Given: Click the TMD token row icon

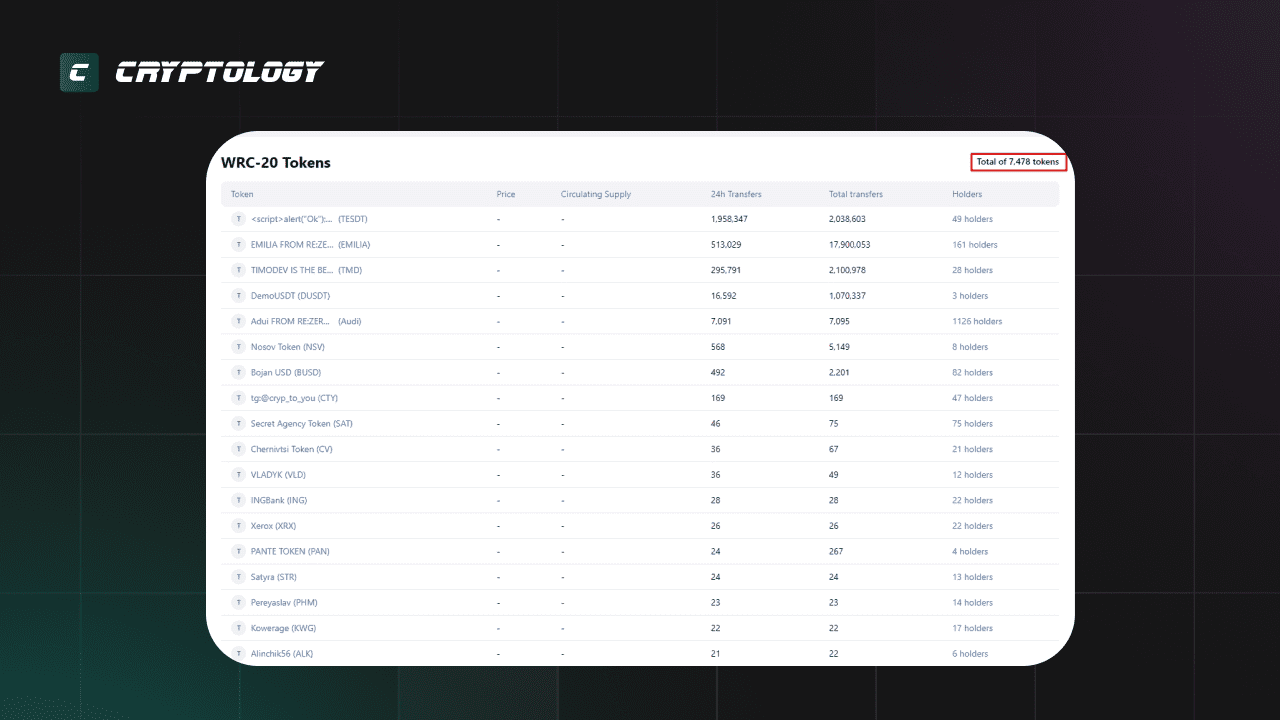Looking at the screenshot, I should tap(238, 270).
